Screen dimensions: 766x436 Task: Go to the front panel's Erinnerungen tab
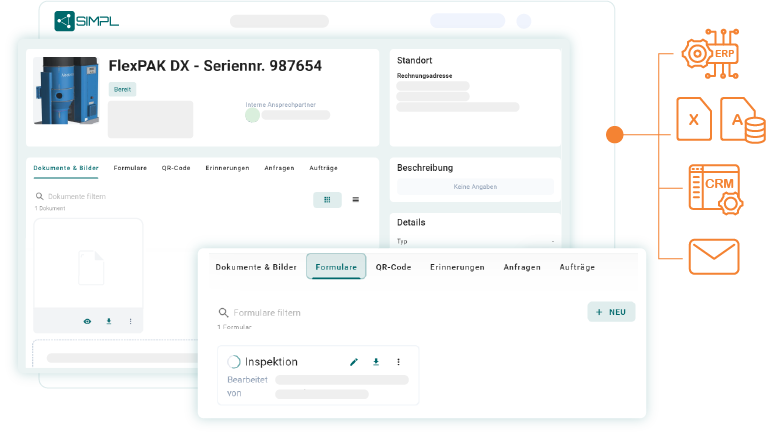pos(457,268)
